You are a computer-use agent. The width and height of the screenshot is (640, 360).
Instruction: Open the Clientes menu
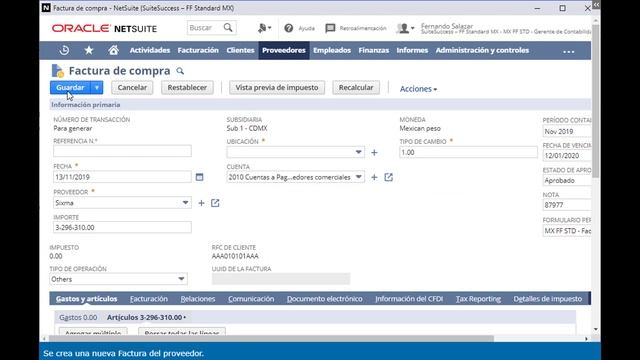pyautogui.click(x=240, y=50)
